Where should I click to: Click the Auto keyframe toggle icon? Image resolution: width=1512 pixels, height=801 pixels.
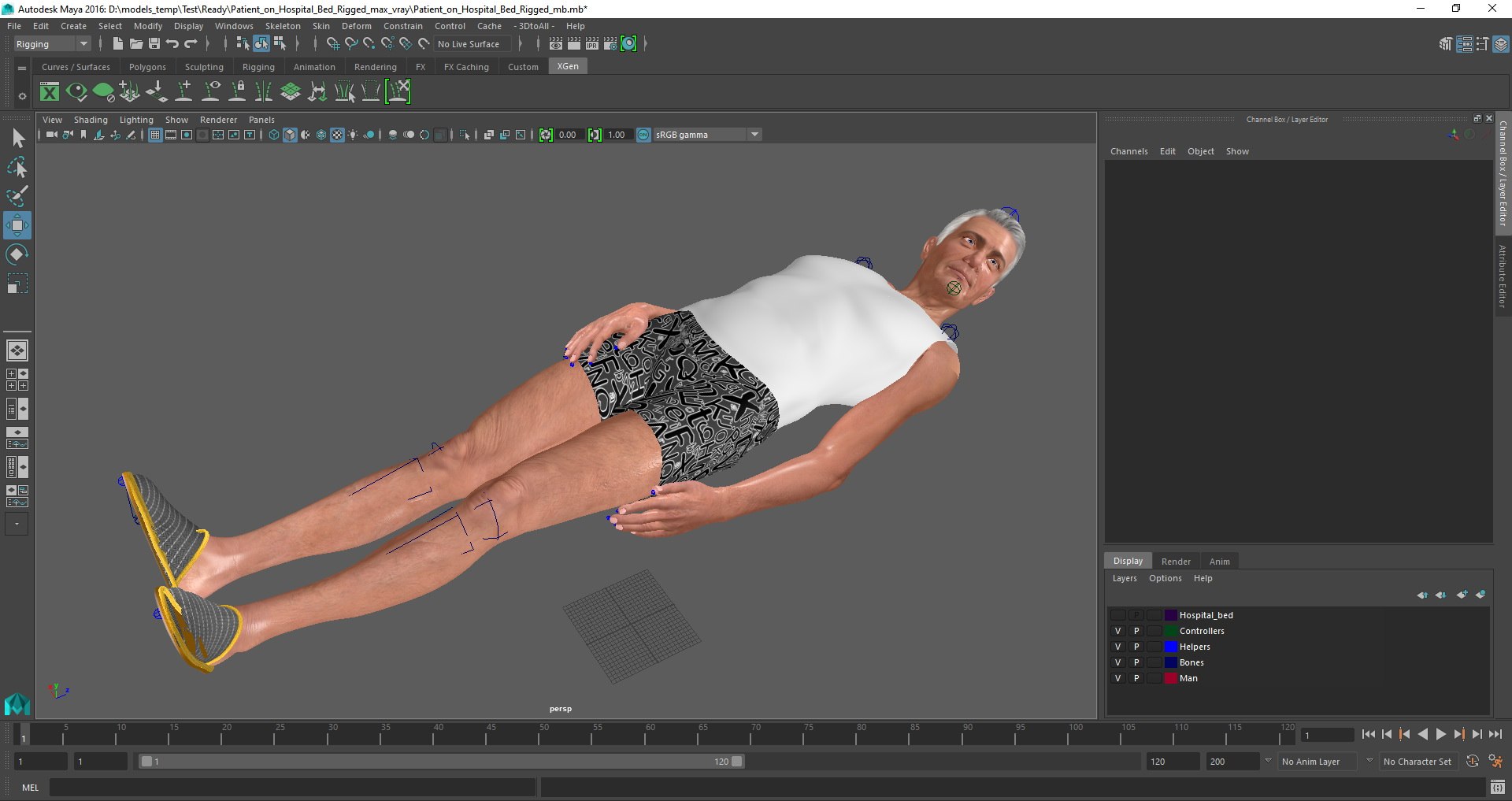click(1472, 762)
